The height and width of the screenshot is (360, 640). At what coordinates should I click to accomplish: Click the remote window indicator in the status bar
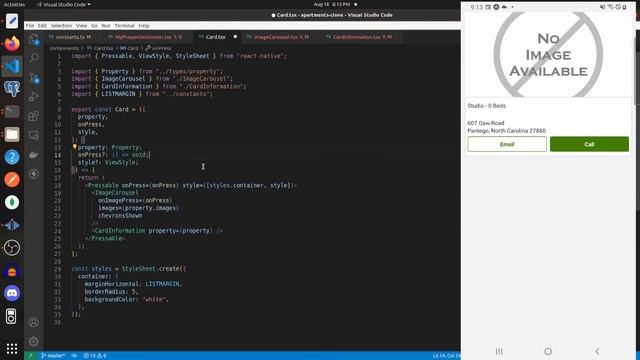[x=30, y=356]
